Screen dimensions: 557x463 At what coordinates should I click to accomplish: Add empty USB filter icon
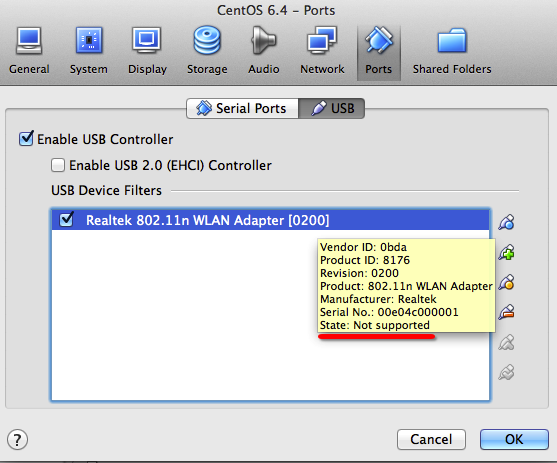pyautogui.click(x=506, y=222)
